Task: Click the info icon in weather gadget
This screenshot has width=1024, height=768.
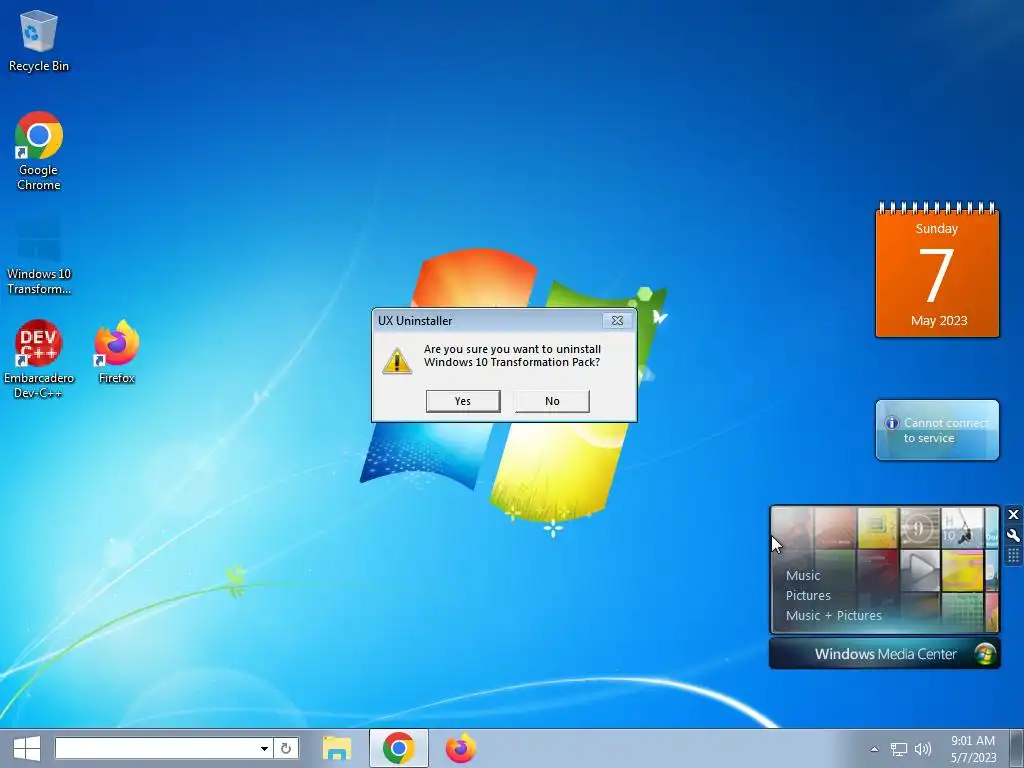Action: (891, 423)
